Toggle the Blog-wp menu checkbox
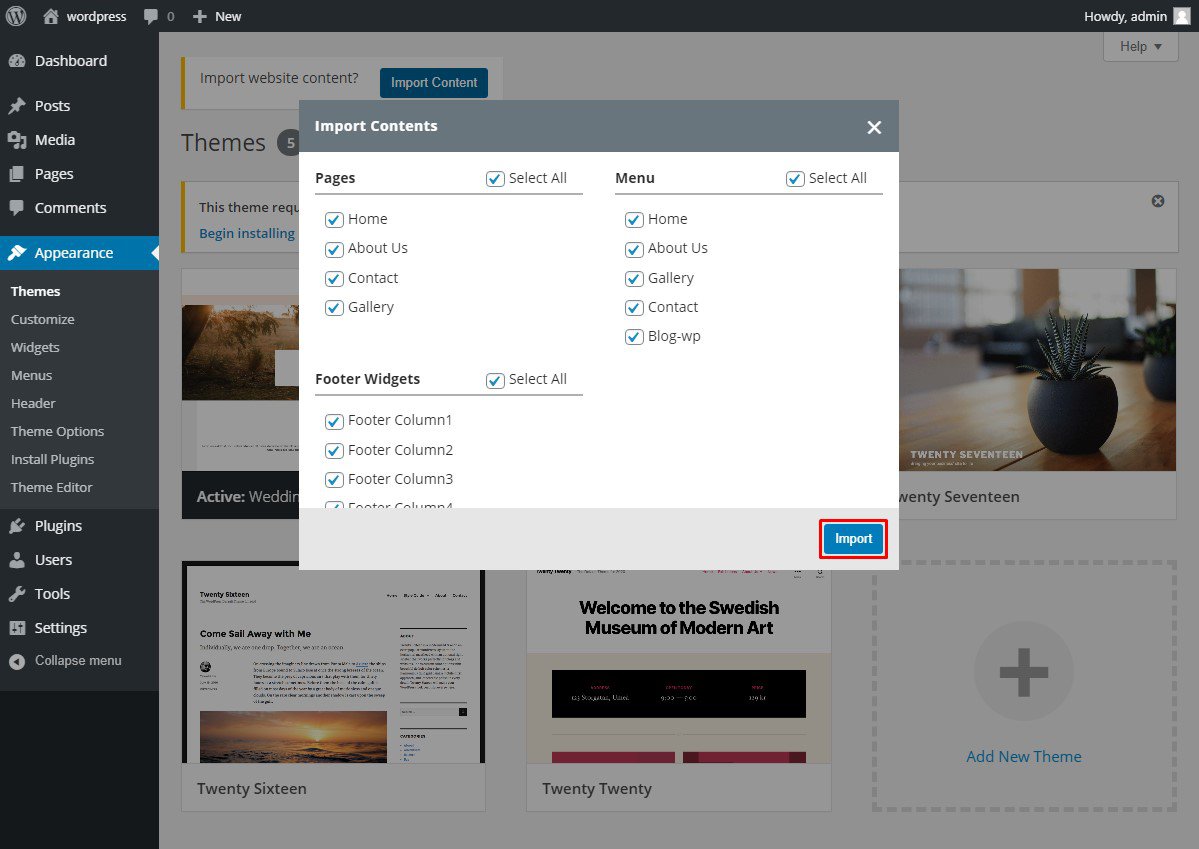Screen dimensions: 1199x849 click(x=634, y=337)
